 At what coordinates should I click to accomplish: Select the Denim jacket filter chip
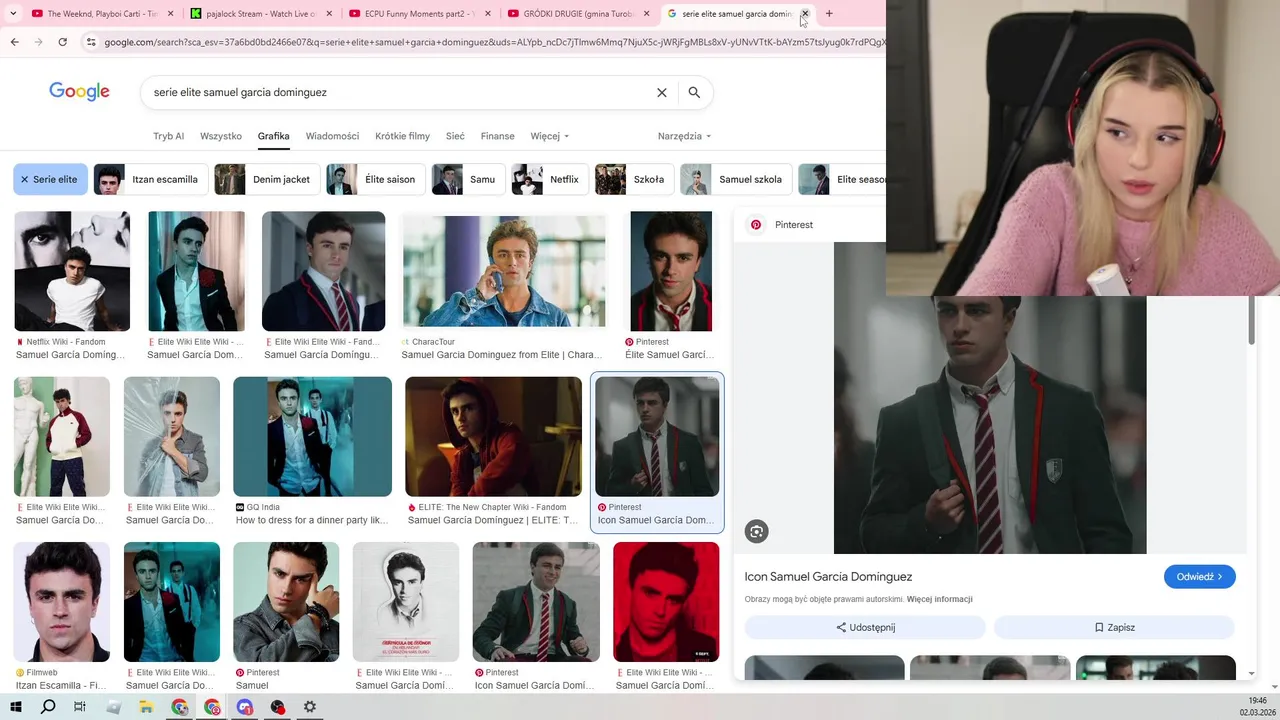click(x=267, y=180)
